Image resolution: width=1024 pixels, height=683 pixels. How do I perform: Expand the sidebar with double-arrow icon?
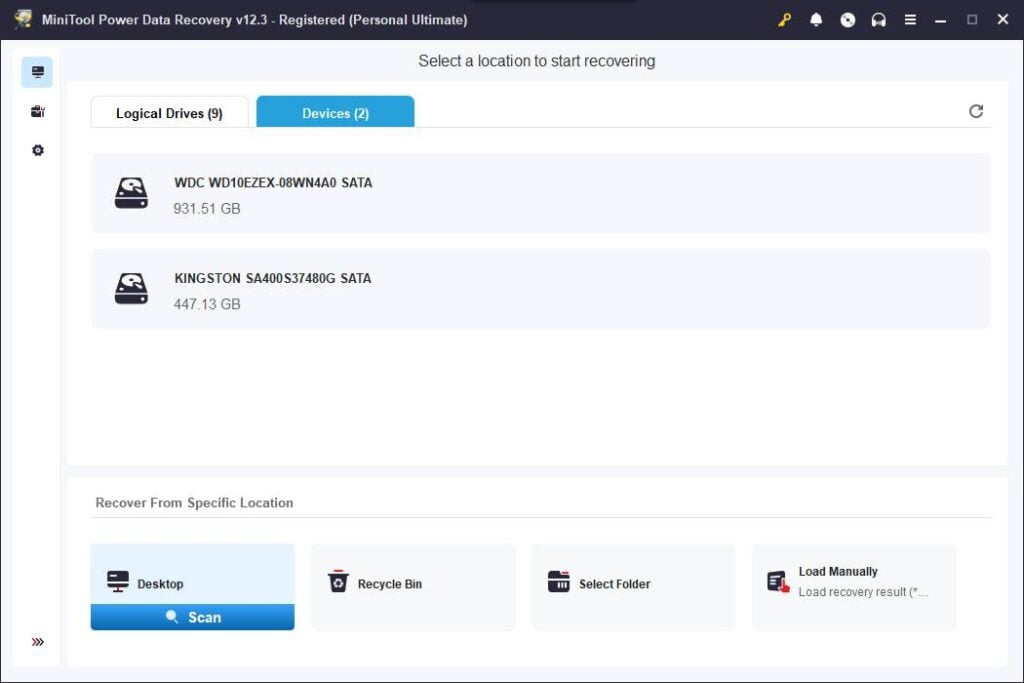pyautogui.click(x=38, y=642)
